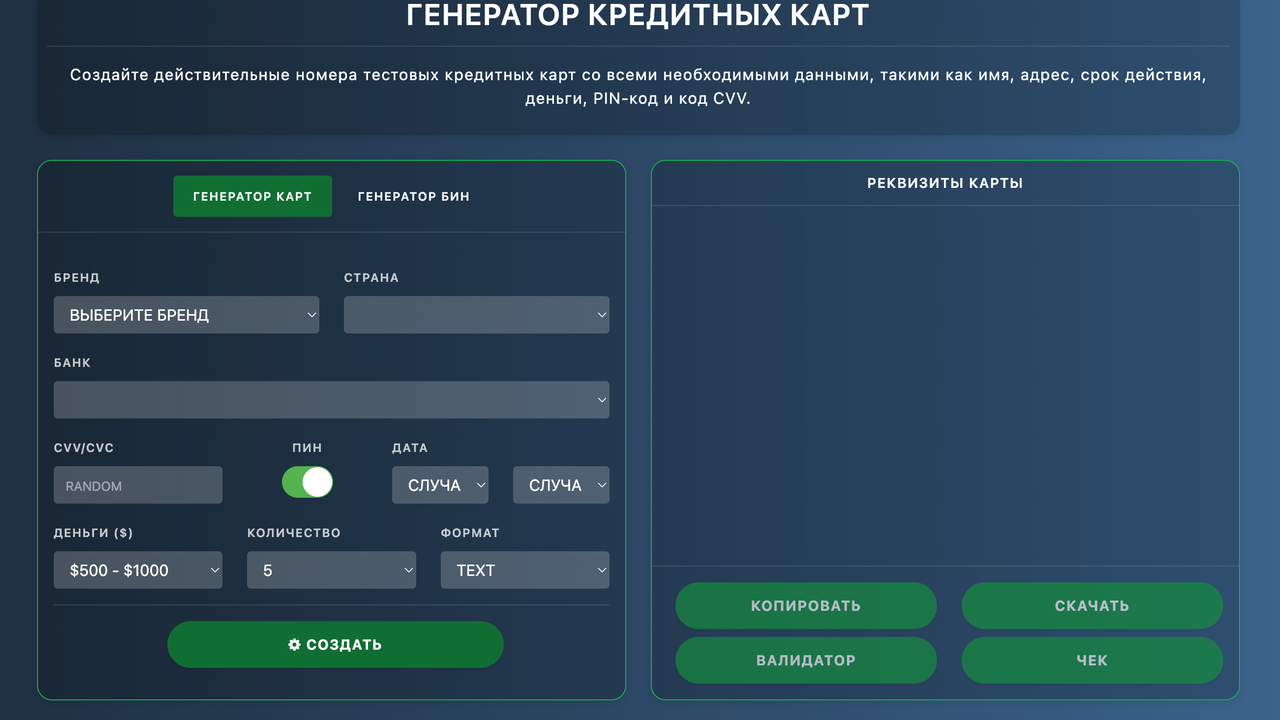The image size is (1280, 720).
Task: Open the БАНК selection dropdown
Action: pos(331,399)
